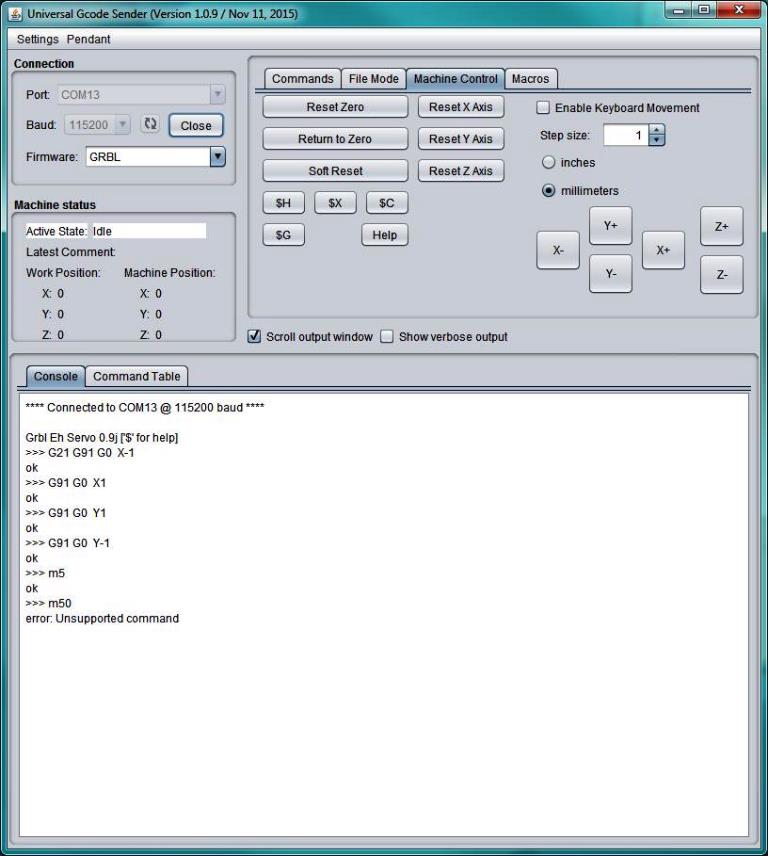
Task: Click the $X unlock button
Action: [335, 203]
